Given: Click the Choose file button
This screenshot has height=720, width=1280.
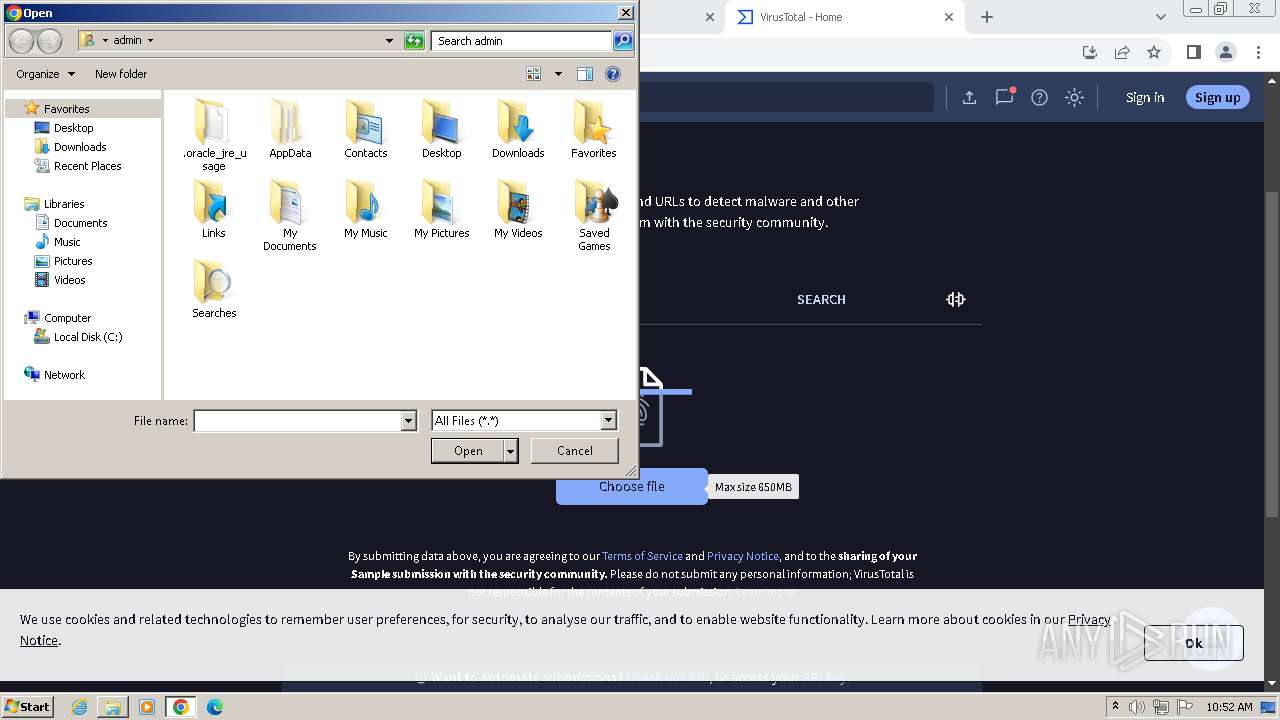Looking at the screenshot, I should [631, 486].
